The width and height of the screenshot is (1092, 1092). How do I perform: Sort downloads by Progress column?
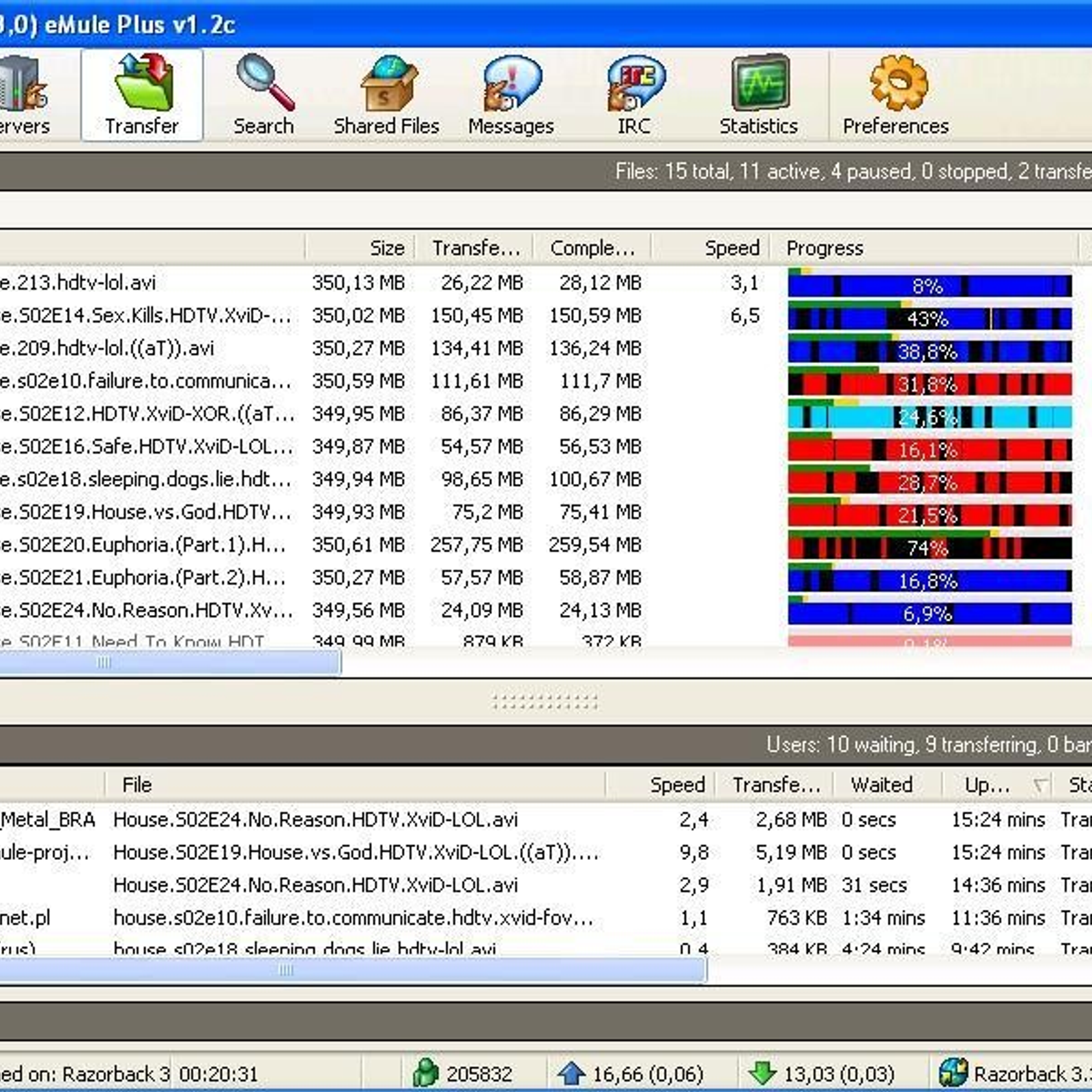925,248
